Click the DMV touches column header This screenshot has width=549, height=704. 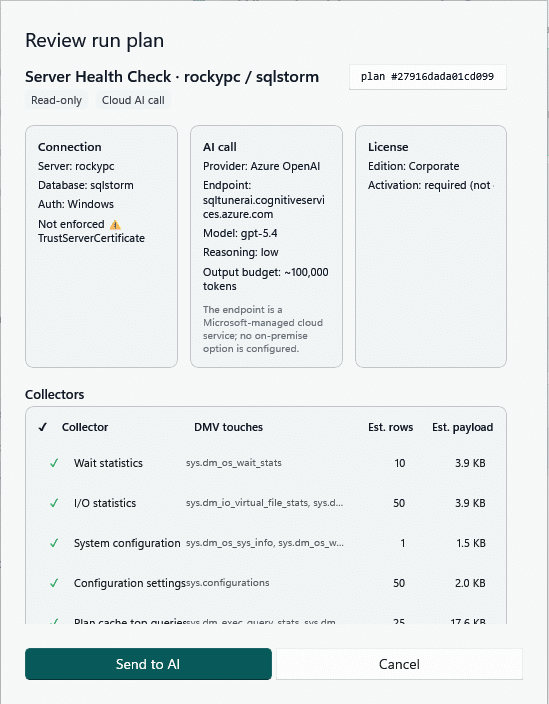pyautogui.click(x=228, y=427)
